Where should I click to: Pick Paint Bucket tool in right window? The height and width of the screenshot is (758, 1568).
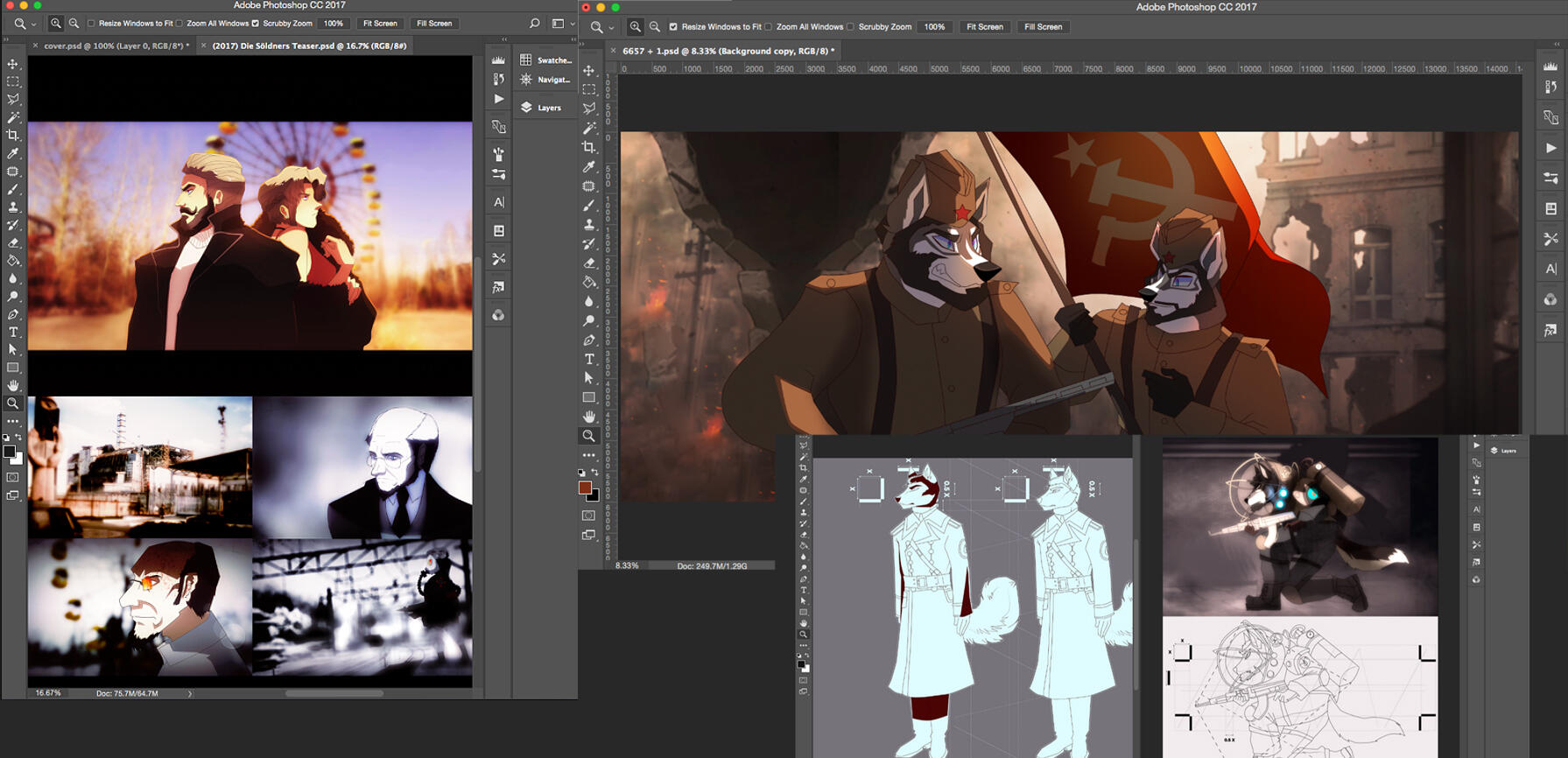(x=589, y=282)
